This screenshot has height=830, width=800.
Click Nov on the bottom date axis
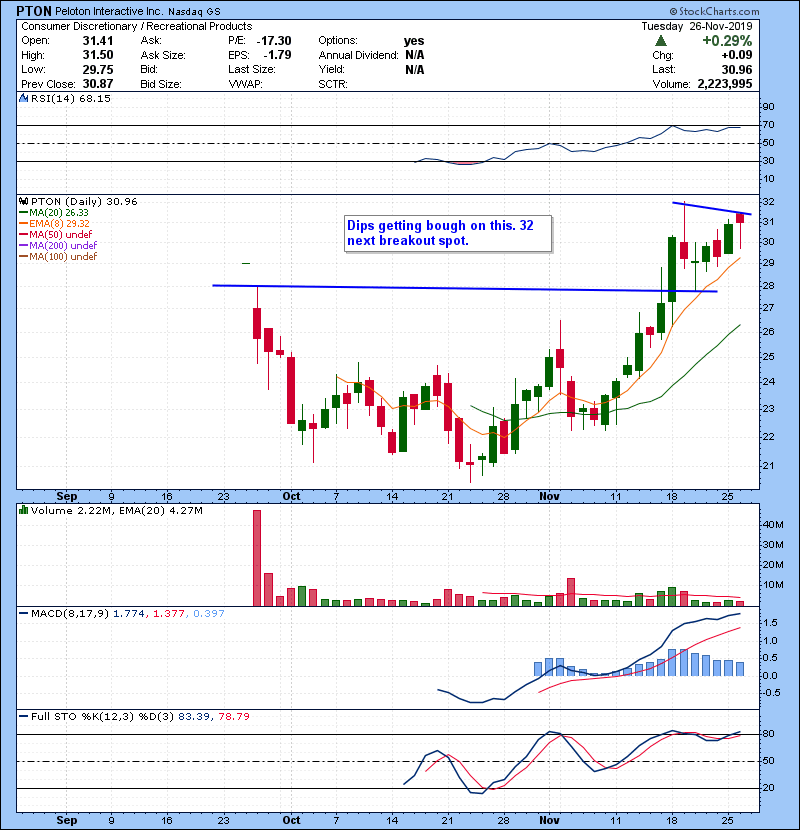tap(550, 820)
